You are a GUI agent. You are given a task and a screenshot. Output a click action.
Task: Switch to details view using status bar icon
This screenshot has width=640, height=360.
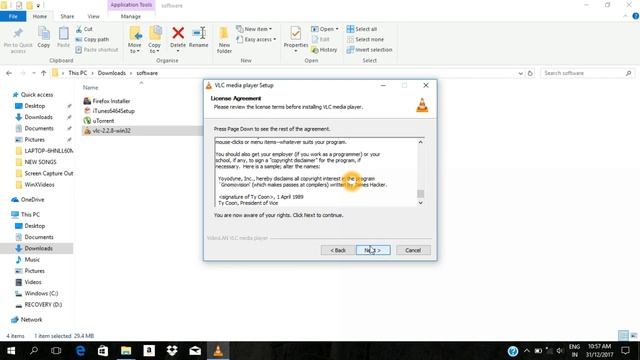pos(623,336)
